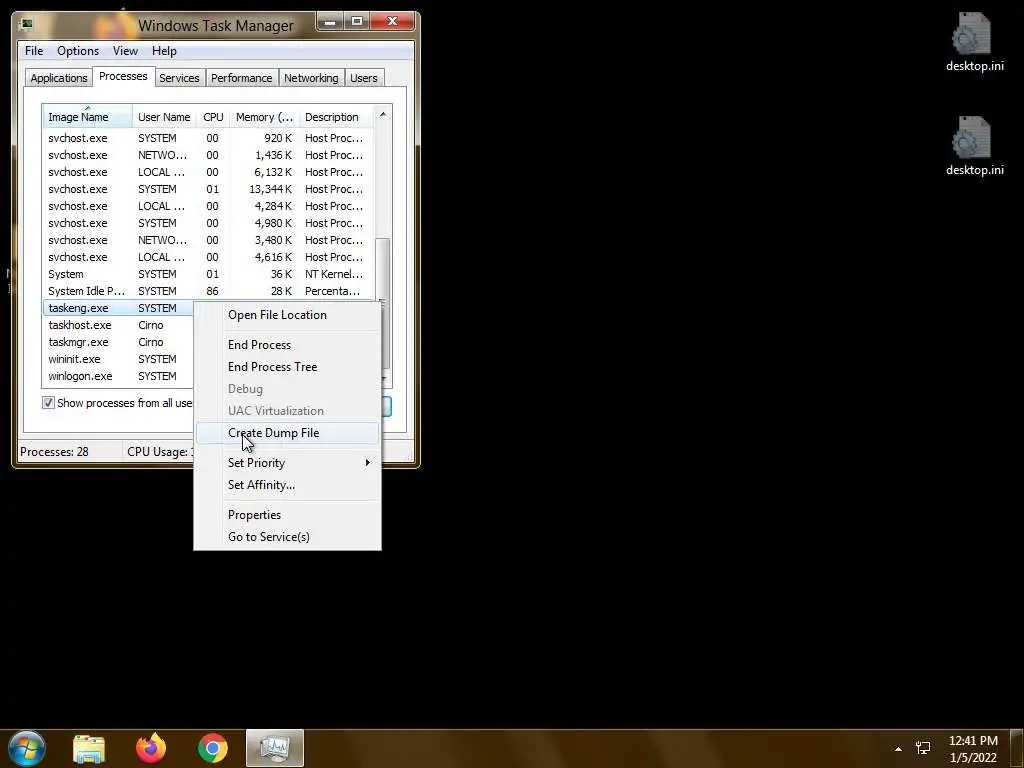1024x768 pixels.
Task: Open the clock showing 12:41 PM
Action: click(x=973, y=741)
